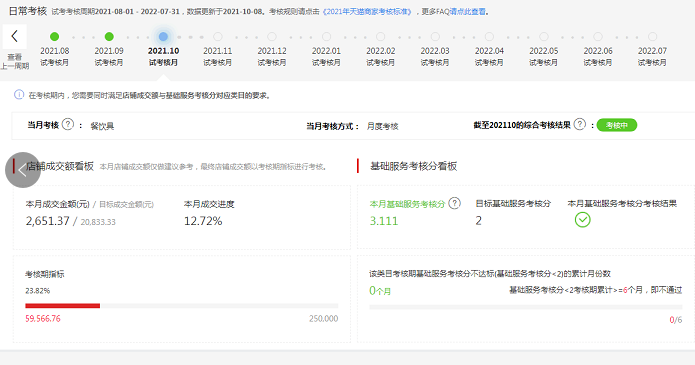The image size is (695, 365).
Task: Click the 店铺成交额看板 heading
Action: (60, 166)
